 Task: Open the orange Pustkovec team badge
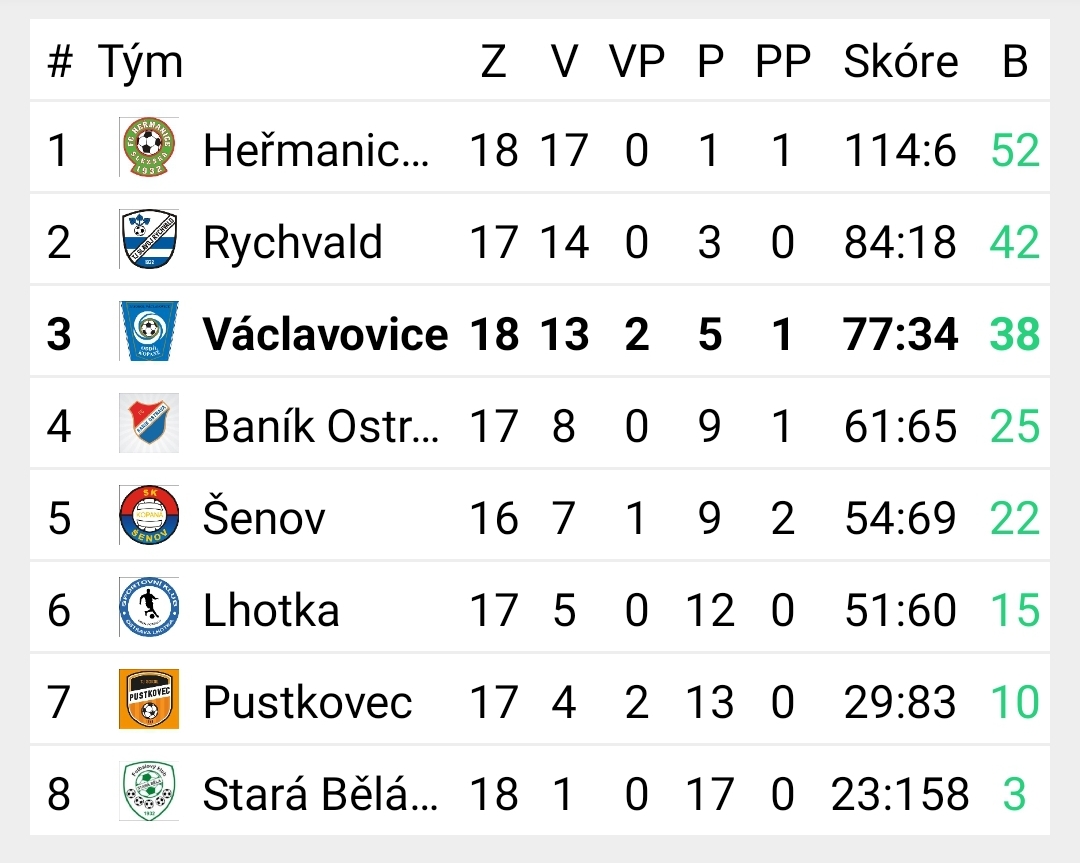pos(149,699)
